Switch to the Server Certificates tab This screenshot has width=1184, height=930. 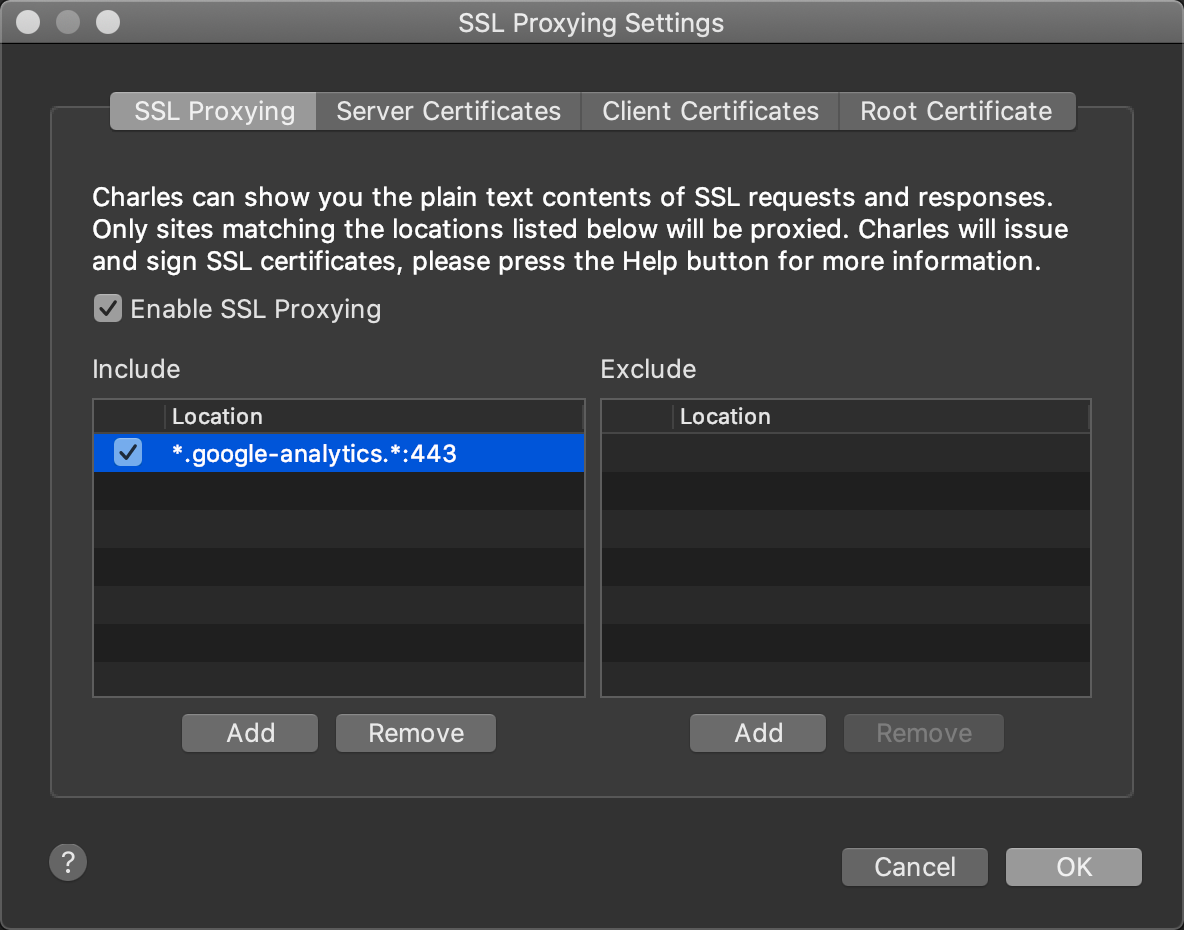pos(448,111)
